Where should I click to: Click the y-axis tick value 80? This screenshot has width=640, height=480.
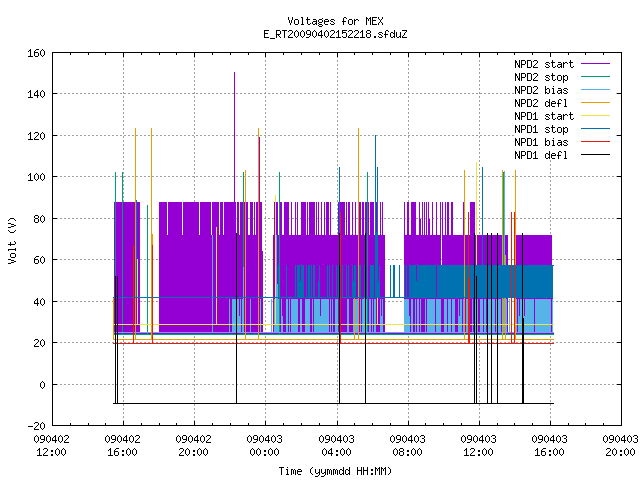39,219
